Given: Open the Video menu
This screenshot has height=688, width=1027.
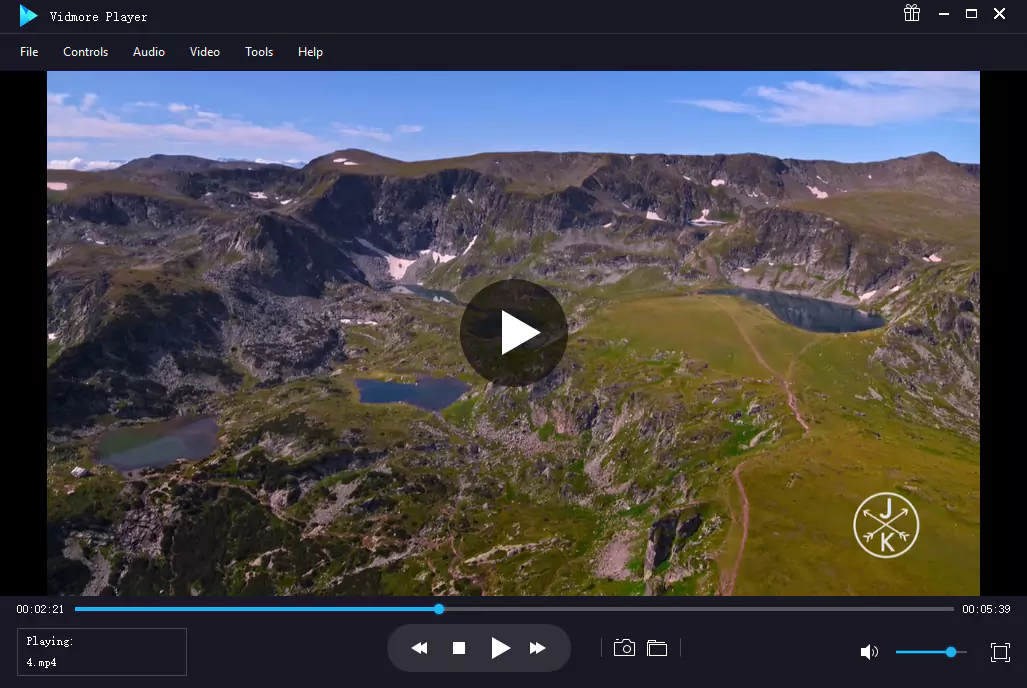Looking at the screenshot, I should 204,51.
